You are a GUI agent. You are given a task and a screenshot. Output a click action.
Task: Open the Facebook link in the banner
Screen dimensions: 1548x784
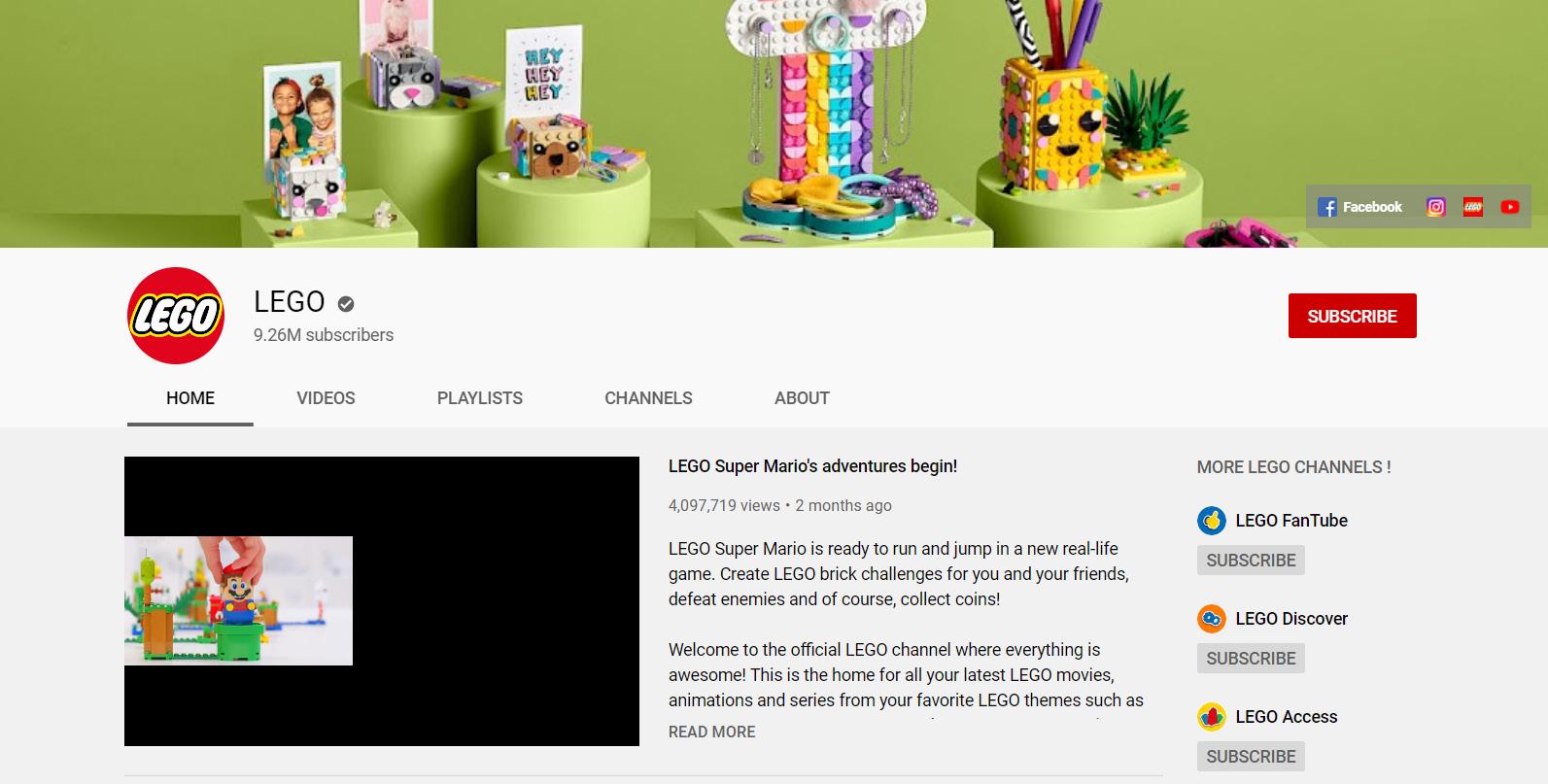pos(1359,207)
